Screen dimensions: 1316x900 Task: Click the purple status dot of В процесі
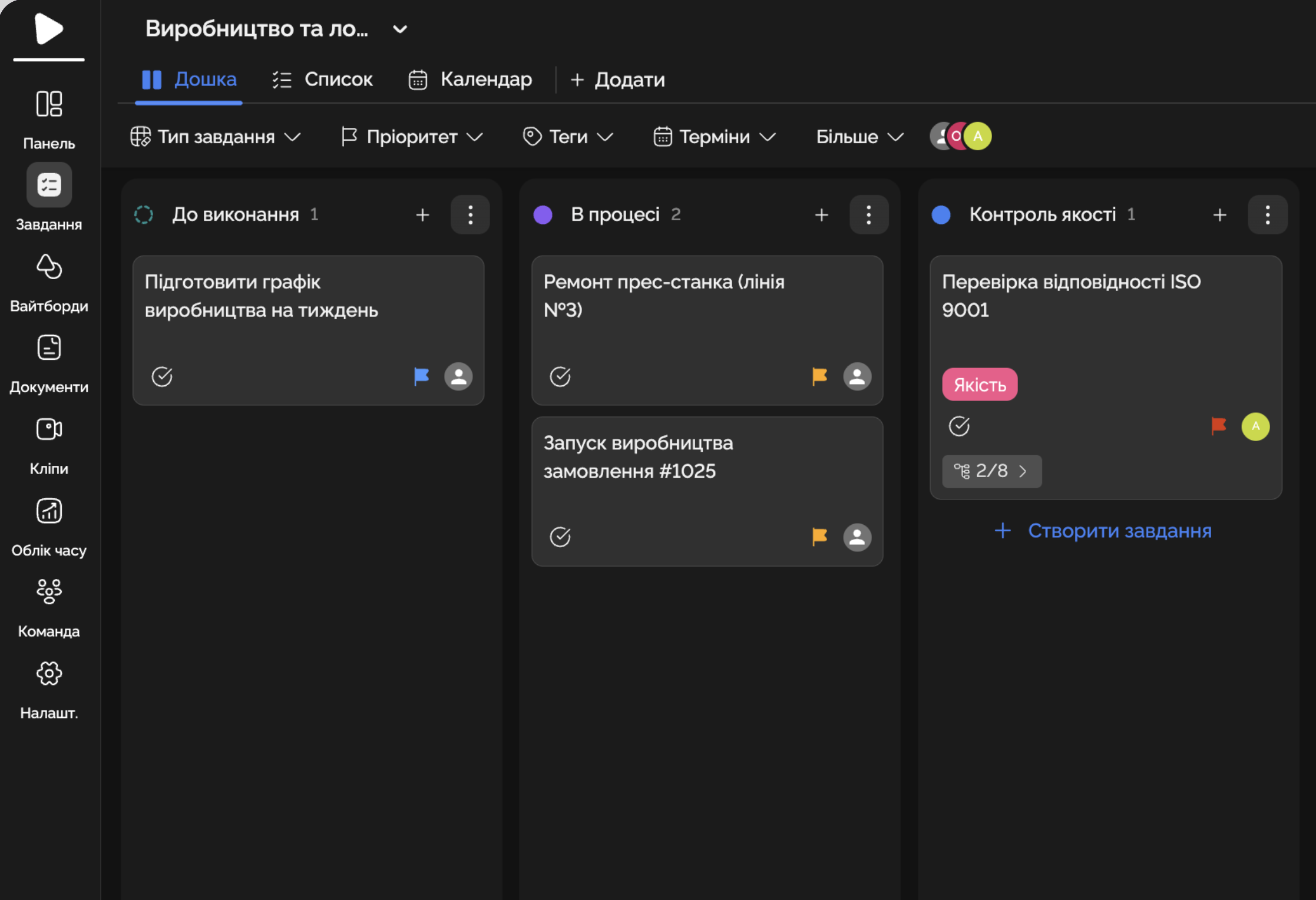(543, 214)
